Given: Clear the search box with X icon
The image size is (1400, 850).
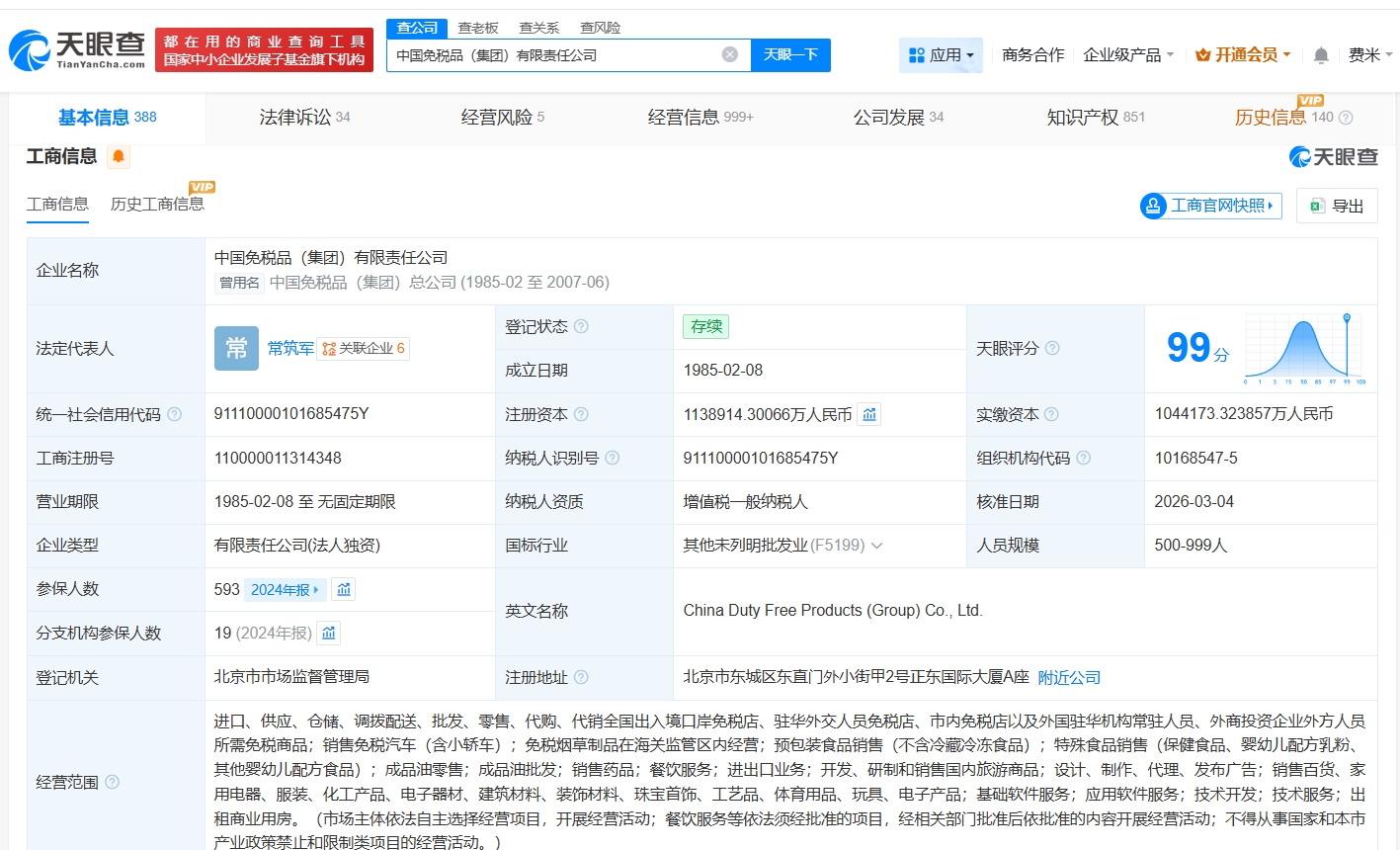Looking at the screenshot, I should pyautogui.click(x=730, y=54).
